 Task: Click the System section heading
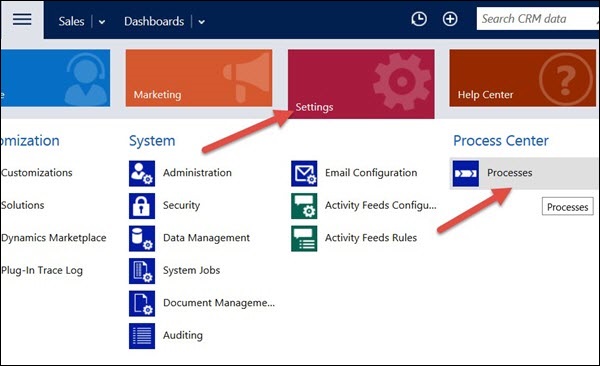[x=152, y=141]
